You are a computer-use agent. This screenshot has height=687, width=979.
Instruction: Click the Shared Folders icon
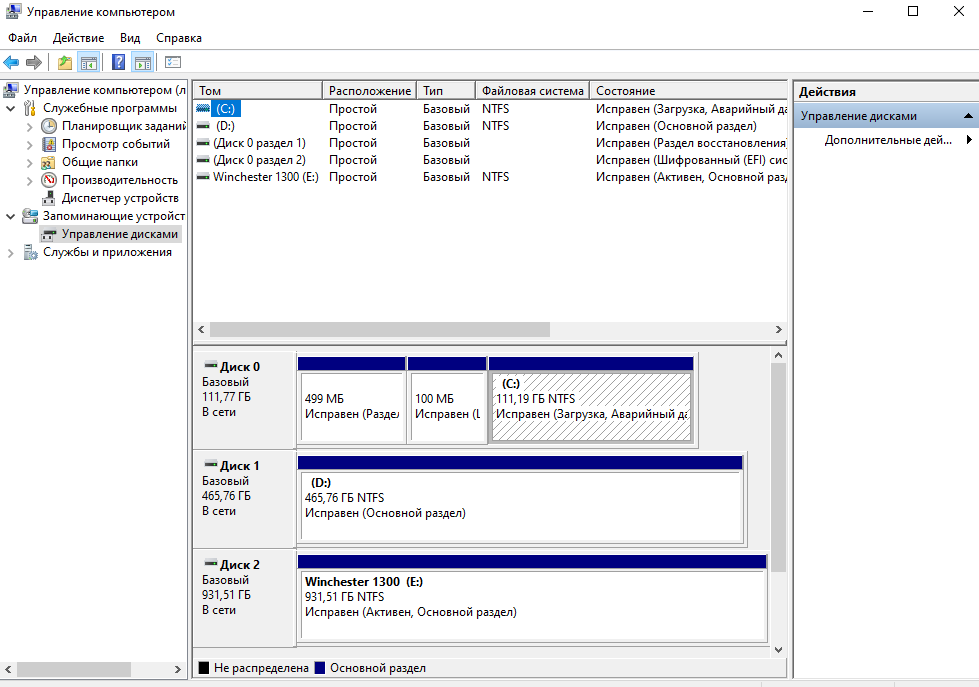pos(49,162)
